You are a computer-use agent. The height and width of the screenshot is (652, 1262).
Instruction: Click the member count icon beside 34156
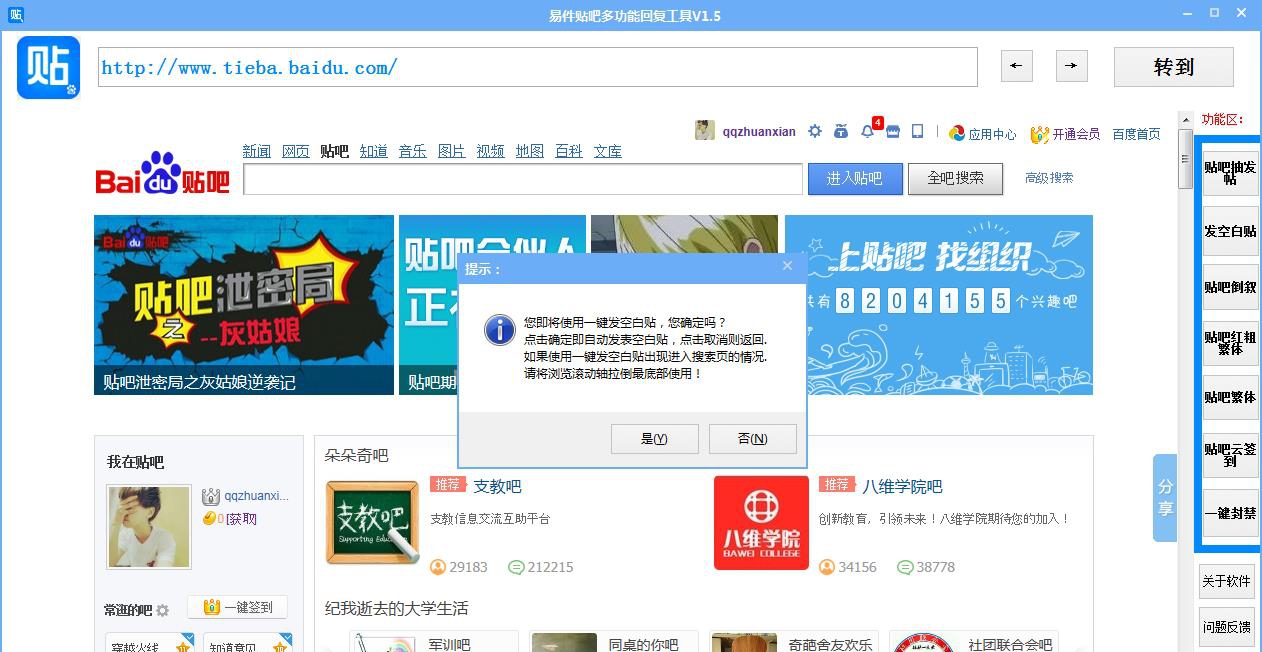[x=826, y=567]
